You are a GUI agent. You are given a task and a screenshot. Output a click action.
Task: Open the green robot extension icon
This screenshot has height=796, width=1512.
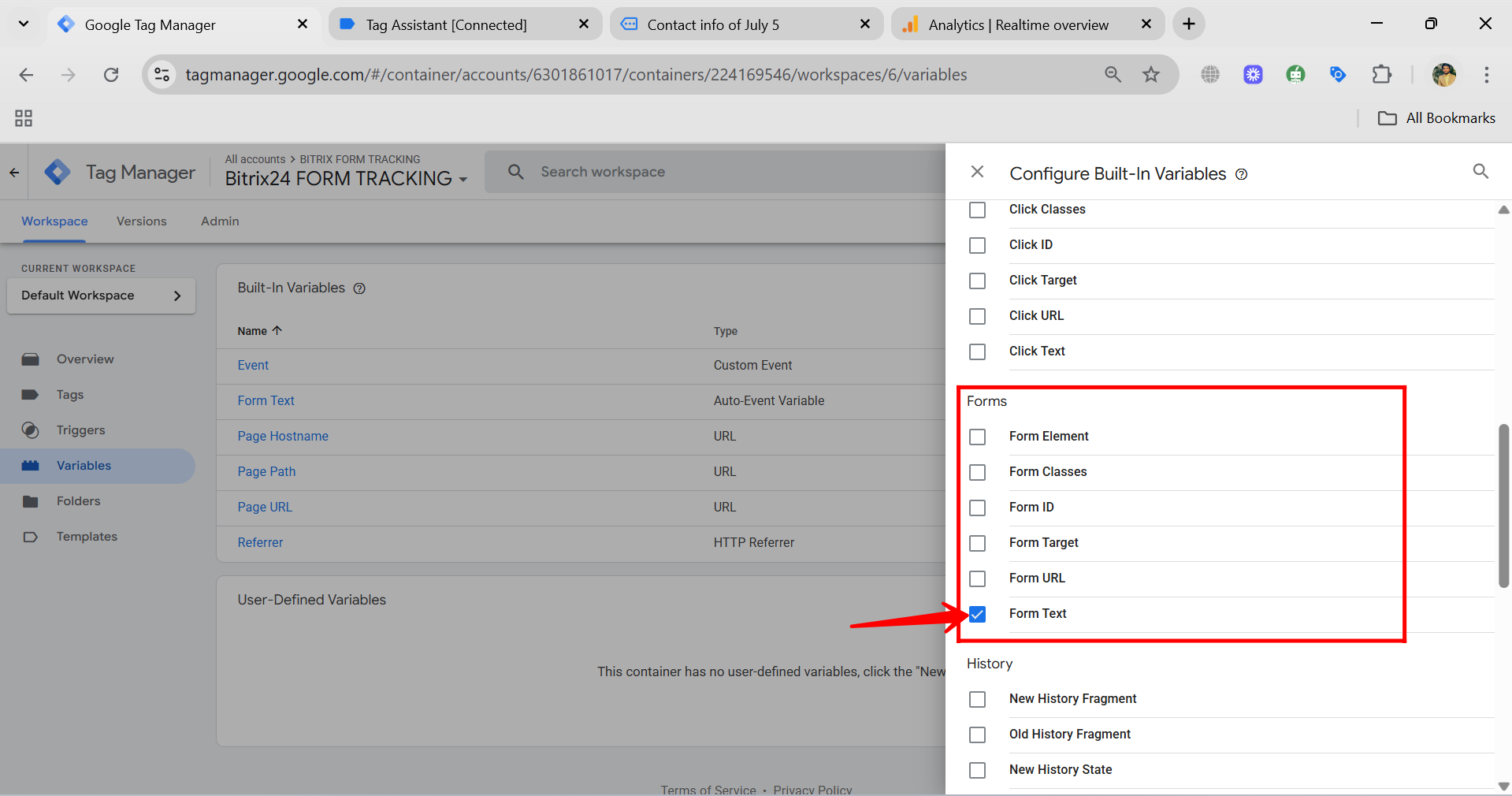(1295, 75)
